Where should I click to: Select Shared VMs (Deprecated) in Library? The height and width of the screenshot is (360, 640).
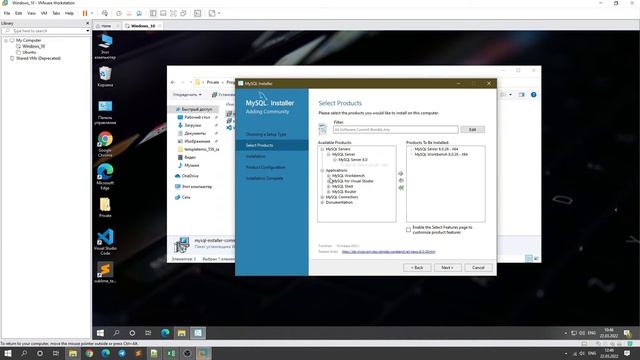(38, 58)
